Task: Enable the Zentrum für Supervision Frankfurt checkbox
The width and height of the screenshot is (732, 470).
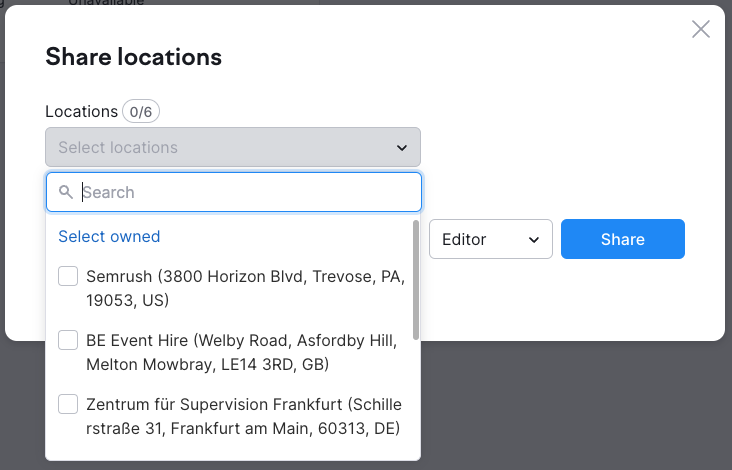Action: (x=68, y=404)
